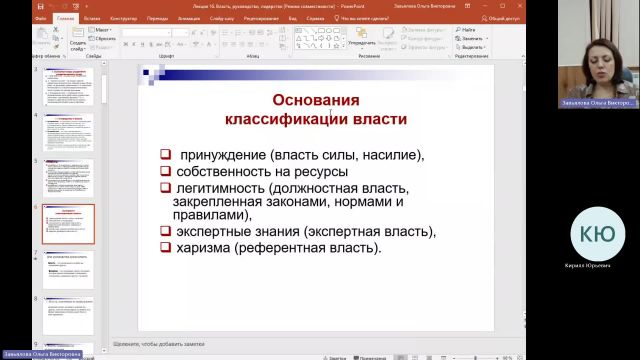Cut selection with the scissors icon

pyautogui.click(x=56, y=30)
